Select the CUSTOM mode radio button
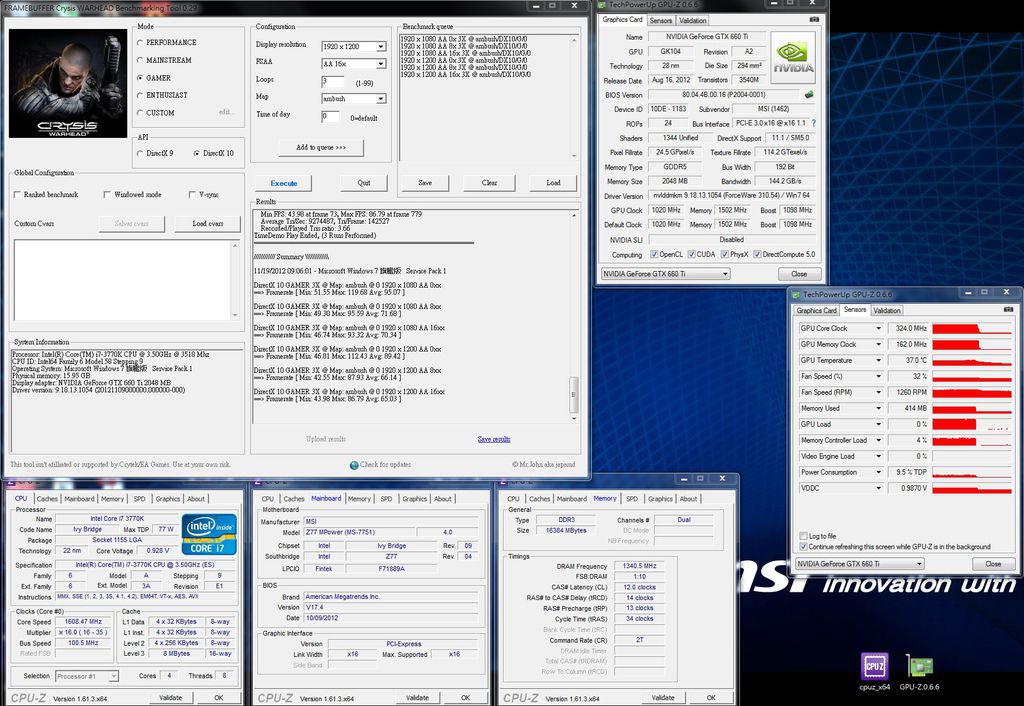 [140, 113]
